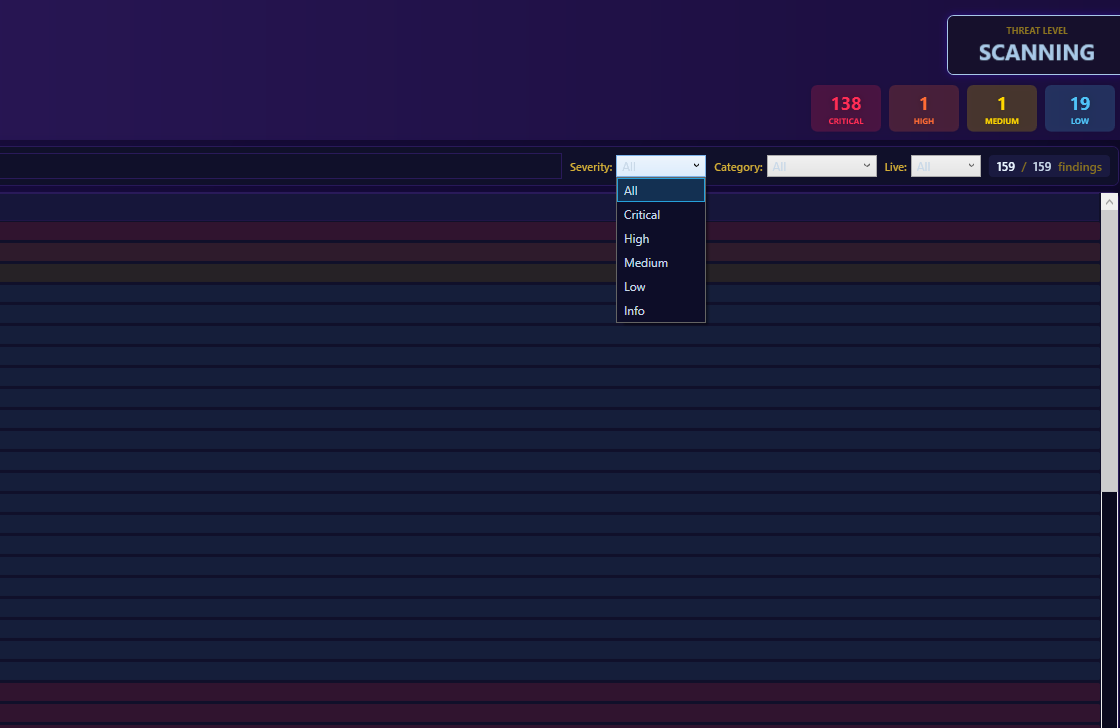Open the Live filter dropdown
This screenshot has width=1120, height=728.
coord(945,166)
